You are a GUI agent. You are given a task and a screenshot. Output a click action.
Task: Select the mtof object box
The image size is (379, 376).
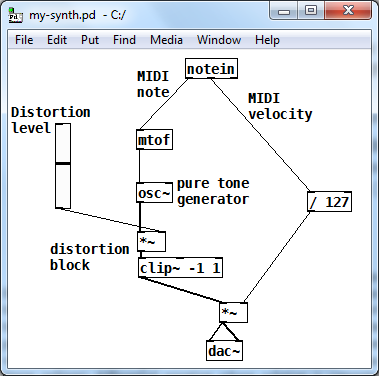(154, 140)
